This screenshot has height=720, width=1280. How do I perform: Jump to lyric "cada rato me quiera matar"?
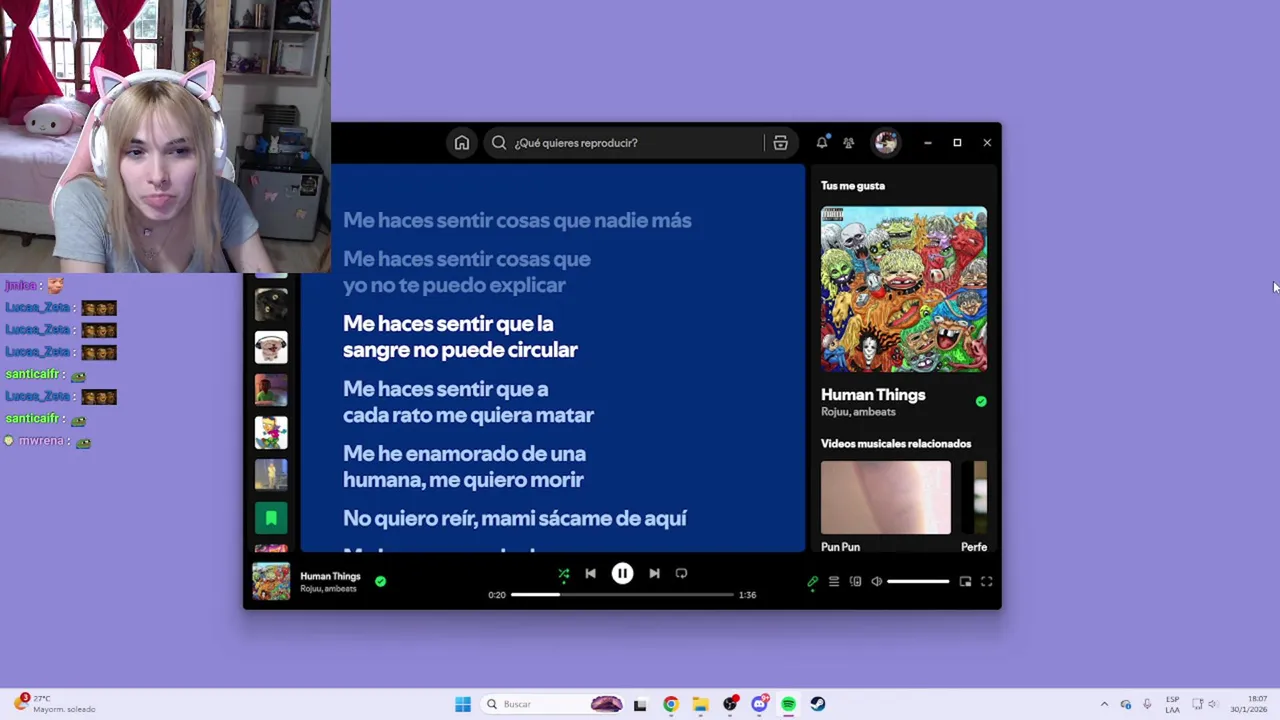pos(468,415)
